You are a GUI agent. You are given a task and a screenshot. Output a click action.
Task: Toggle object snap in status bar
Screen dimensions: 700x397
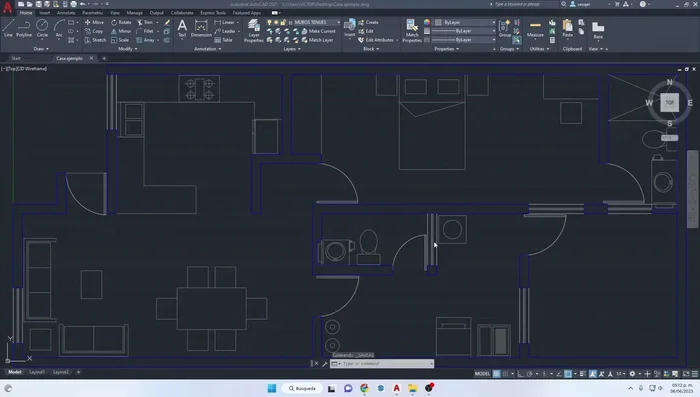568,374
